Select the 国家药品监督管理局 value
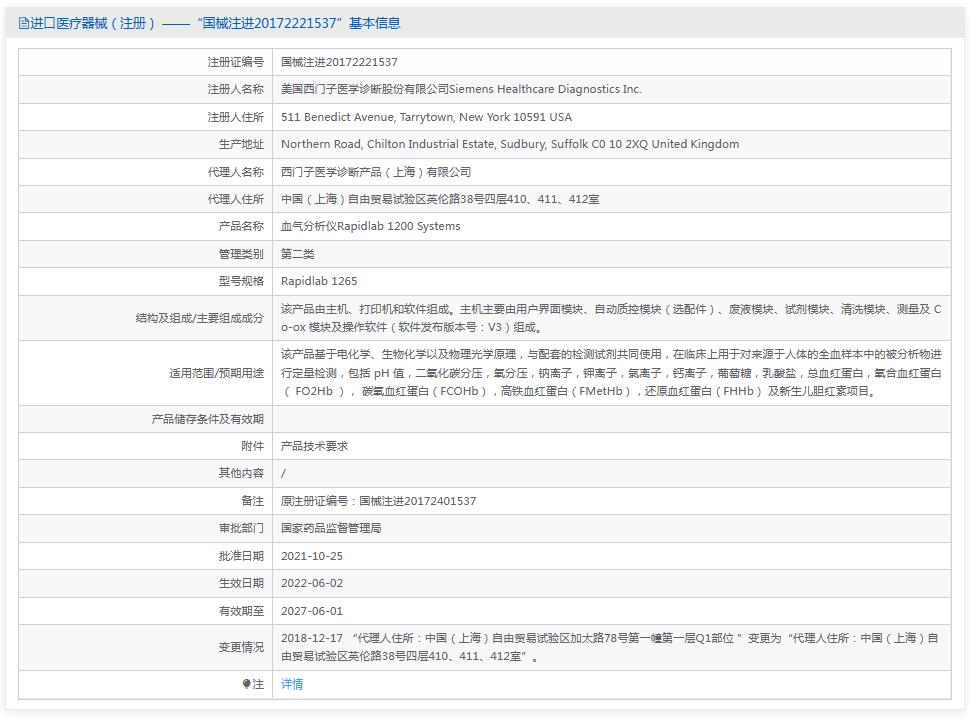 click(331, 528)
